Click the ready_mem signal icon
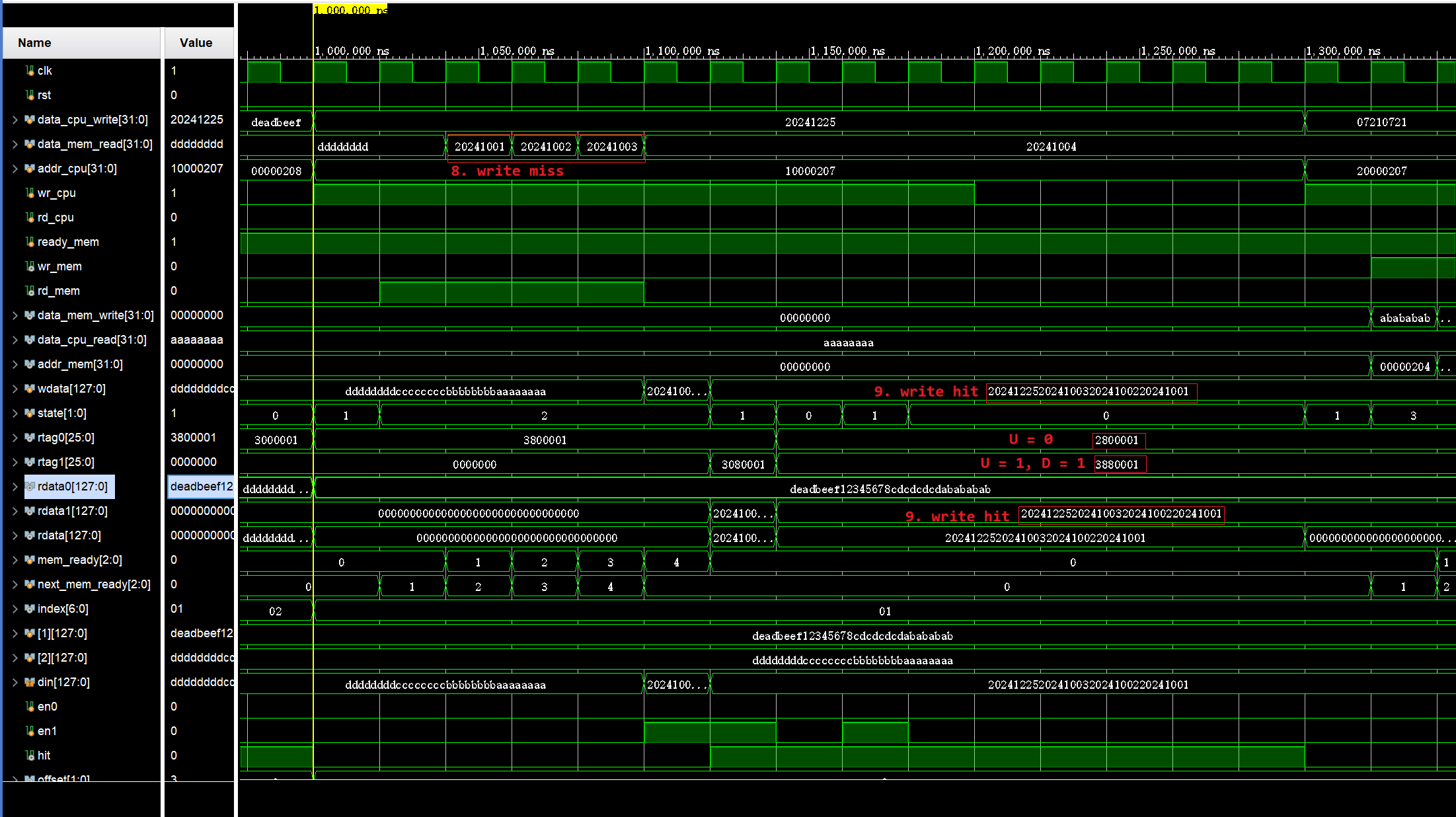The height and width of the screenshot is (817, 1456). coord(30,242)
